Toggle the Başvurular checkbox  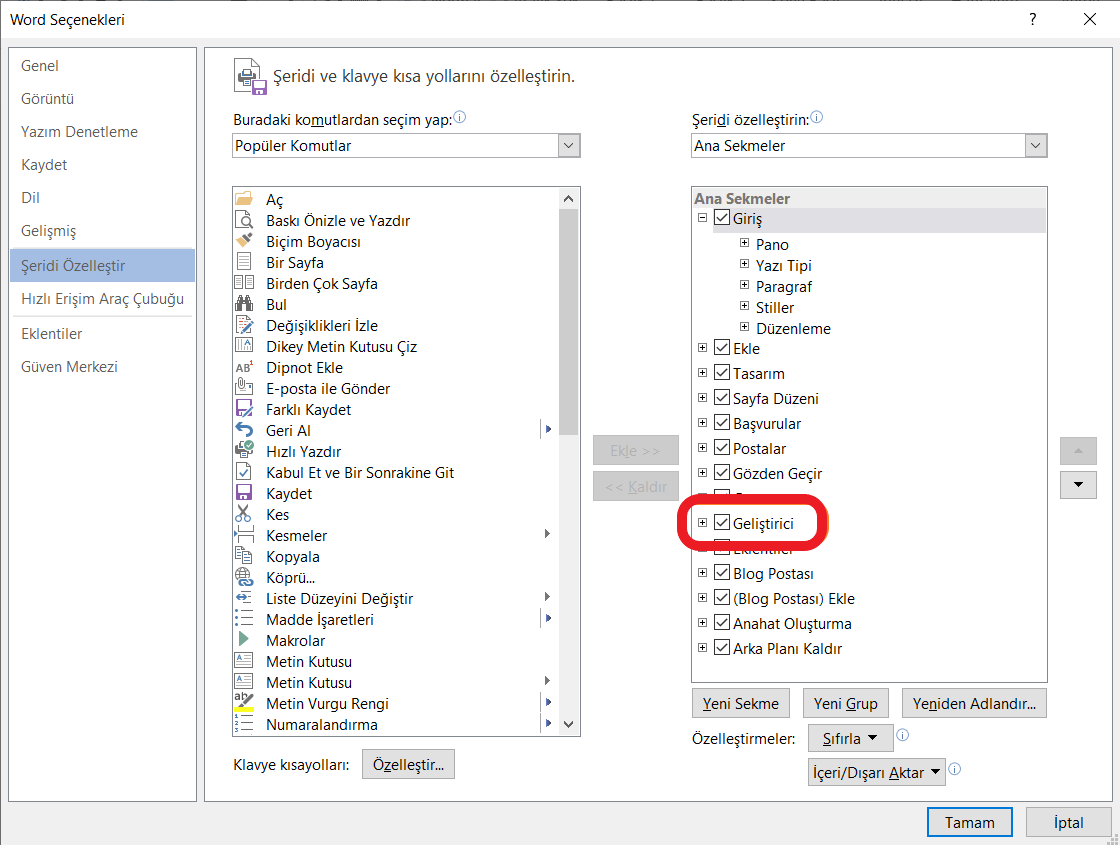point(722,423)
